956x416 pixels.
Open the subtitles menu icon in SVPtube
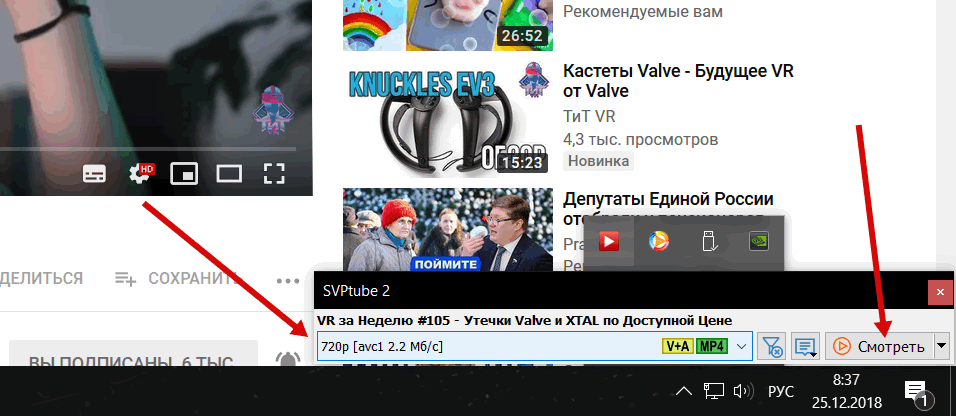click(x=806, y=347)
